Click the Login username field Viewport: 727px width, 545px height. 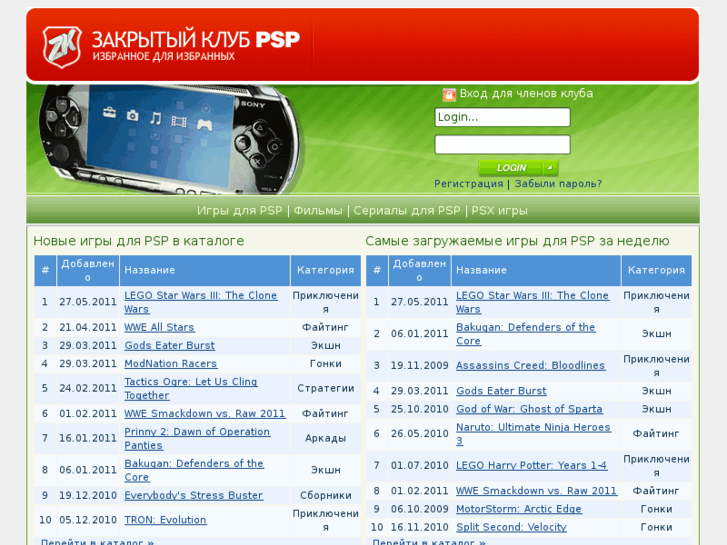click(502, 117)
